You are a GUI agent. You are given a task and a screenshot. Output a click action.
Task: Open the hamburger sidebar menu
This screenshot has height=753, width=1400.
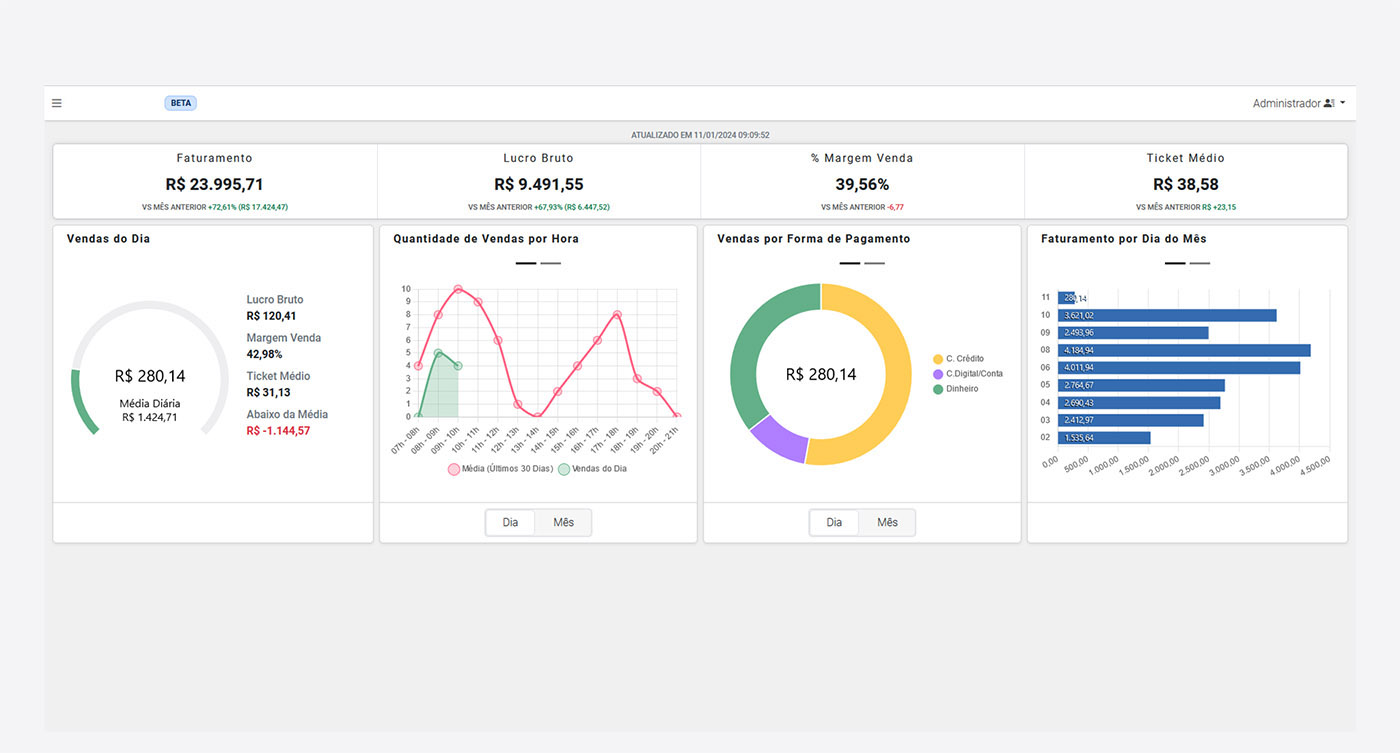pyautogui.click(x=57, y=103)
